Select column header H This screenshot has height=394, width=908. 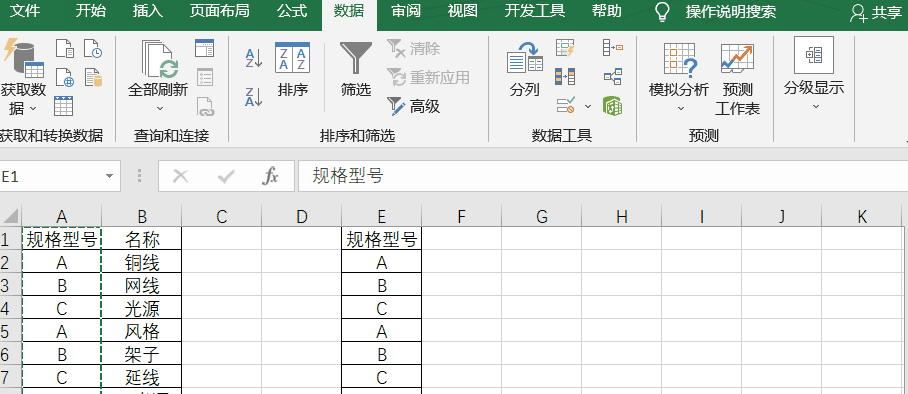[622, 216]
